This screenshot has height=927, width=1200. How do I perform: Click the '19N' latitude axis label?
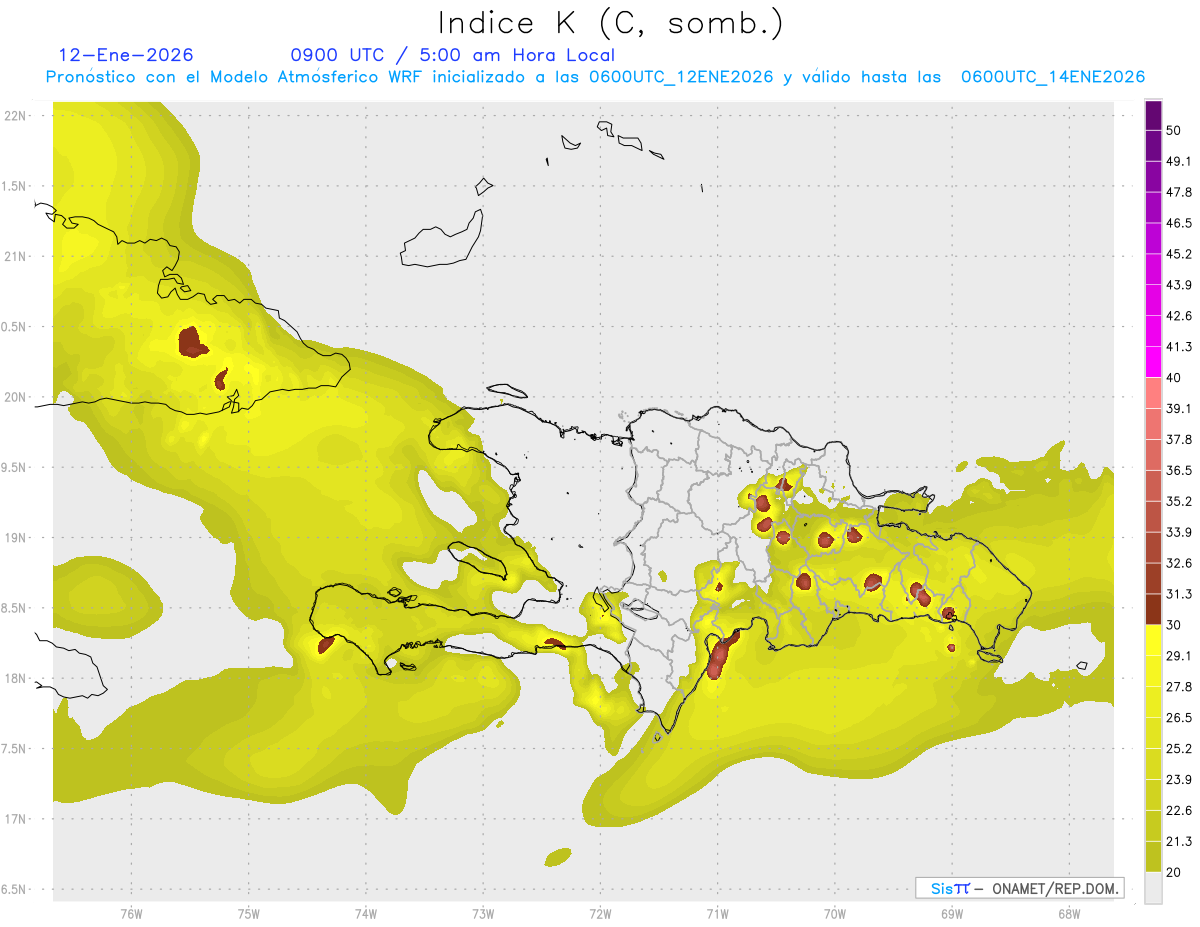(x=16, y=537)
